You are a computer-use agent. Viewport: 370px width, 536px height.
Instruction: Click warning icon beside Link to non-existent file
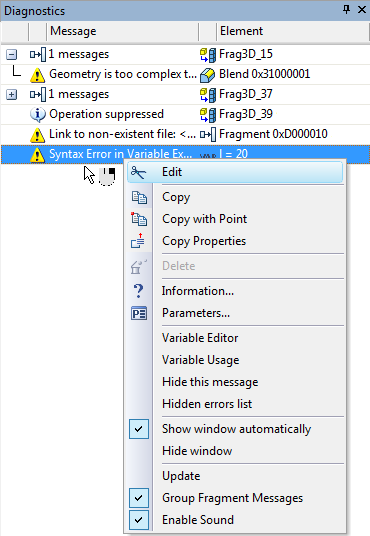(37, 135)
